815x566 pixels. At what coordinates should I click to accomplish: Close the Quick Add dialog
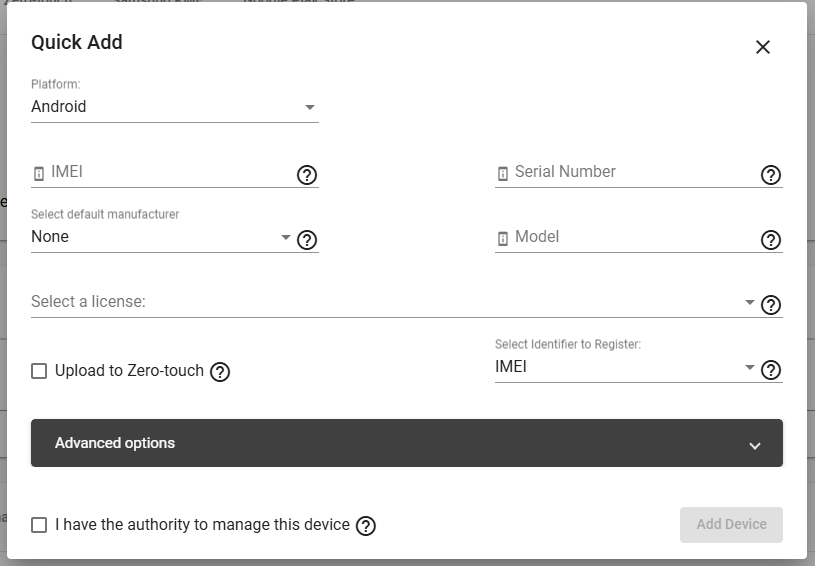tap(763, 47)
